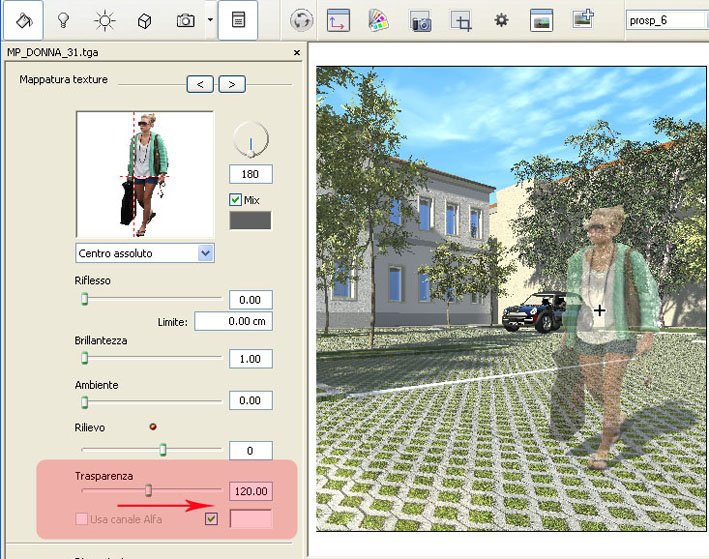Click the color palette icon in toolbar

(x=378, y=20)
